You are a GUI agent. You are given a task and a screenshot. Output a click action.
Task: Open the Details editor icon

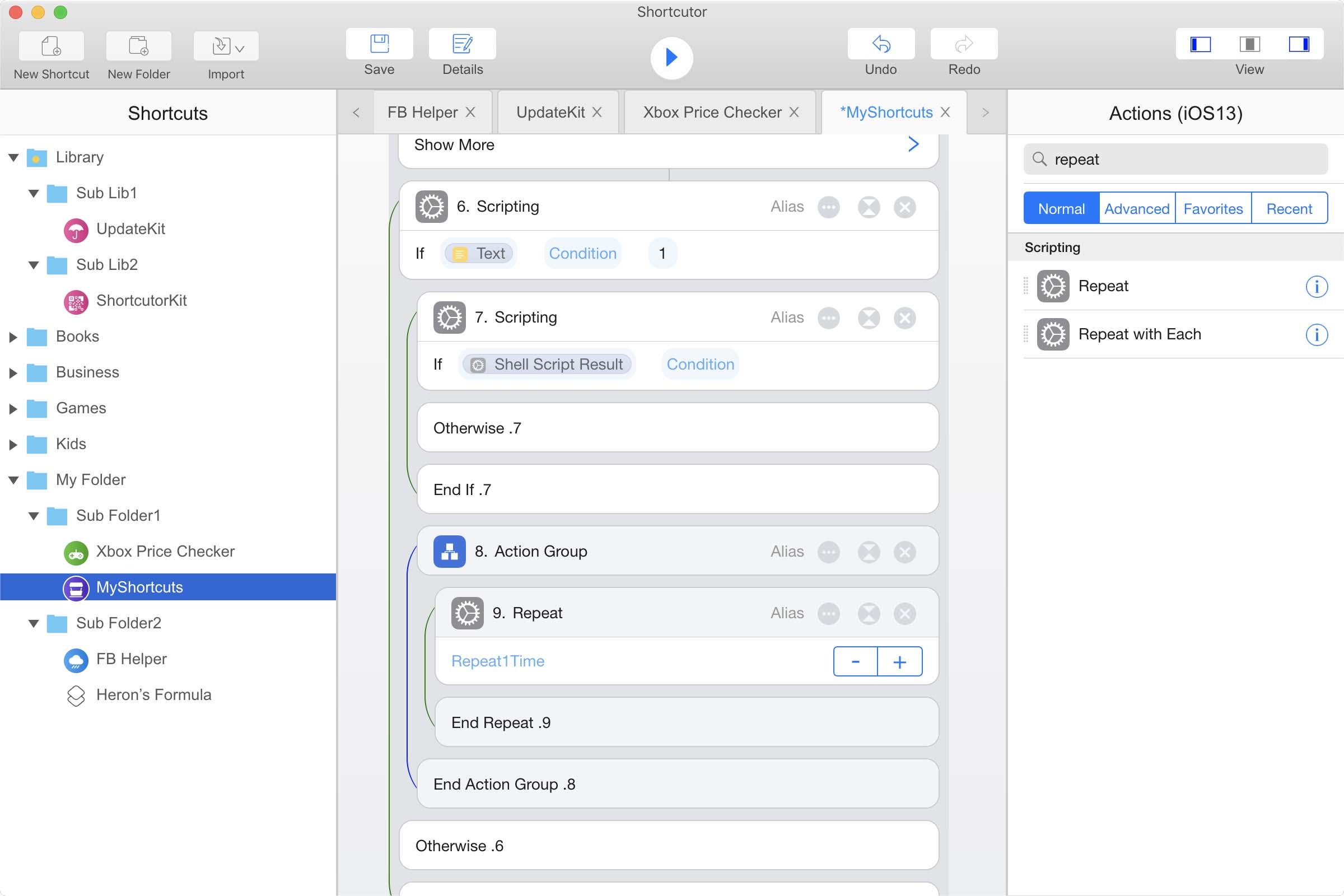[x=461, y=44]
